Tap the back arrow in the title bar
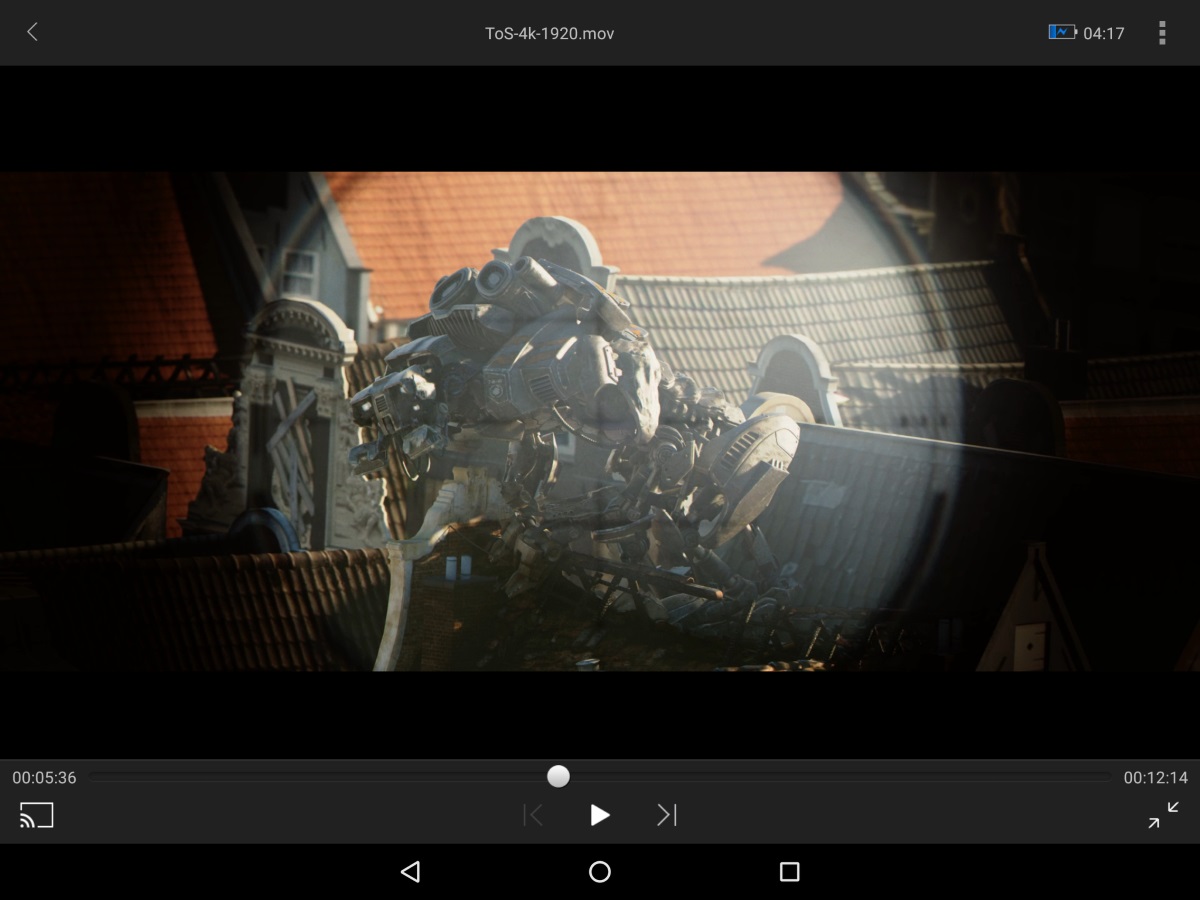Screen dimensions: 1200x900 pyautogui.click(x=31, y=32)
